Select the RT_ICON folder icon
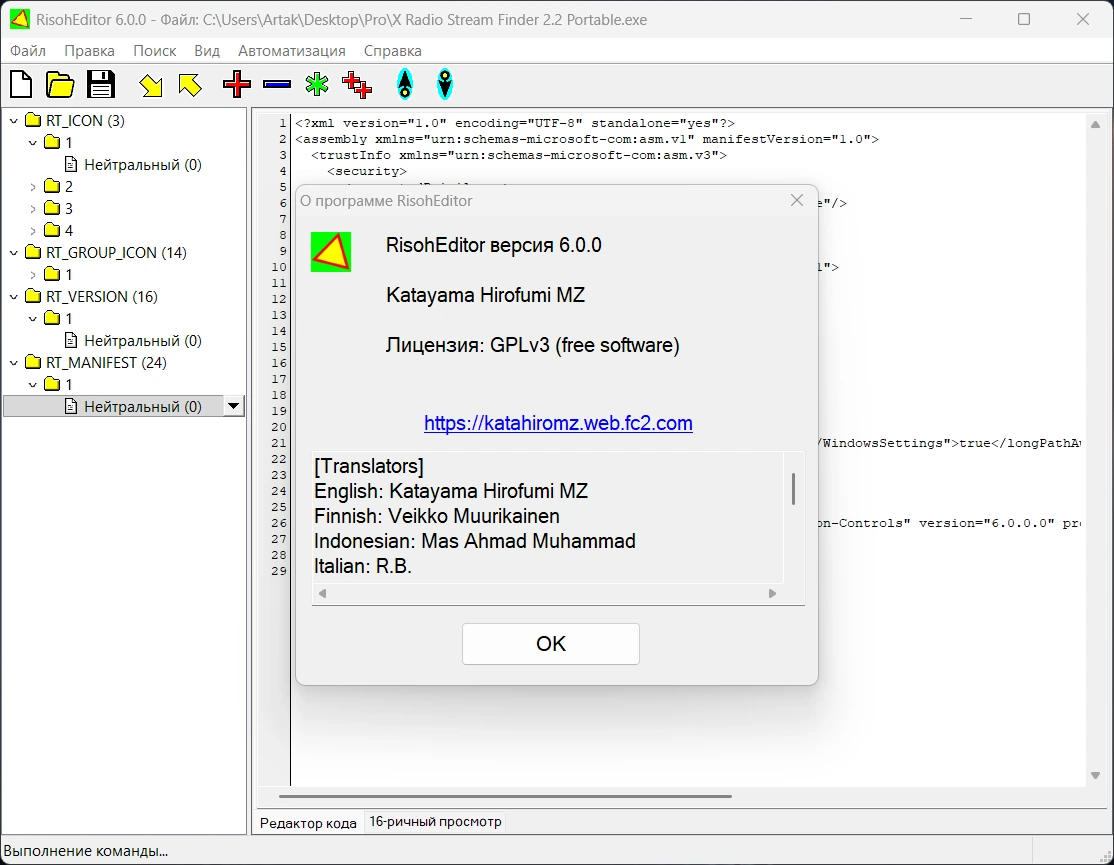The width and height of the screenshot is (1114, 865). click(x=33, y=119)
